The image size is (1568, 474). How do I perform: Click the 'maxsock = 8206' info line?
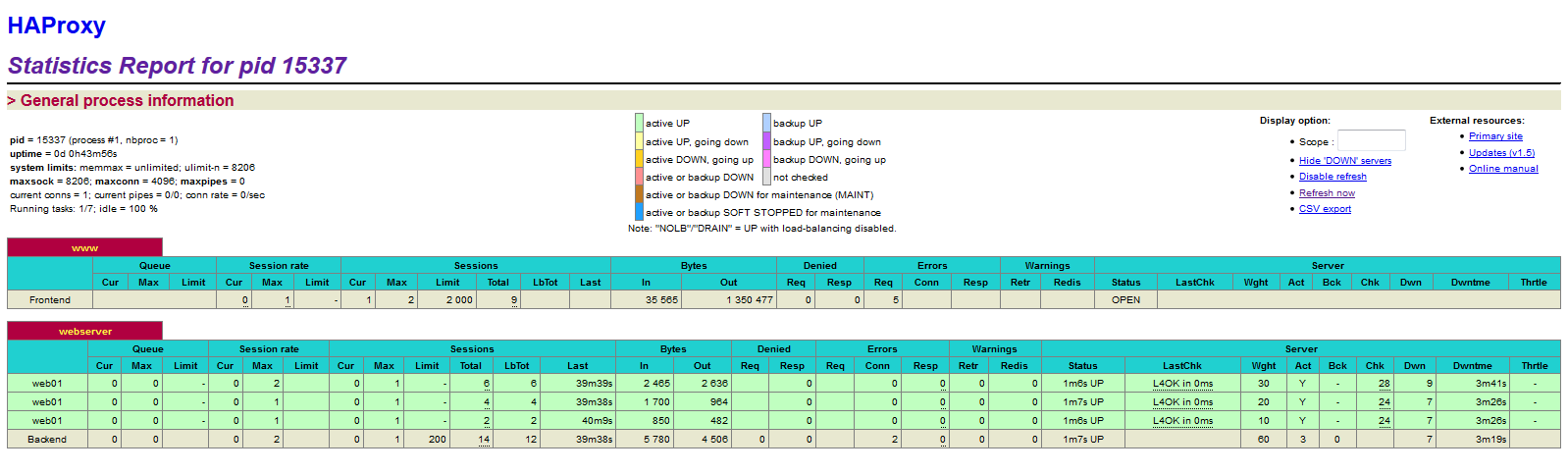tap(128, 182)
